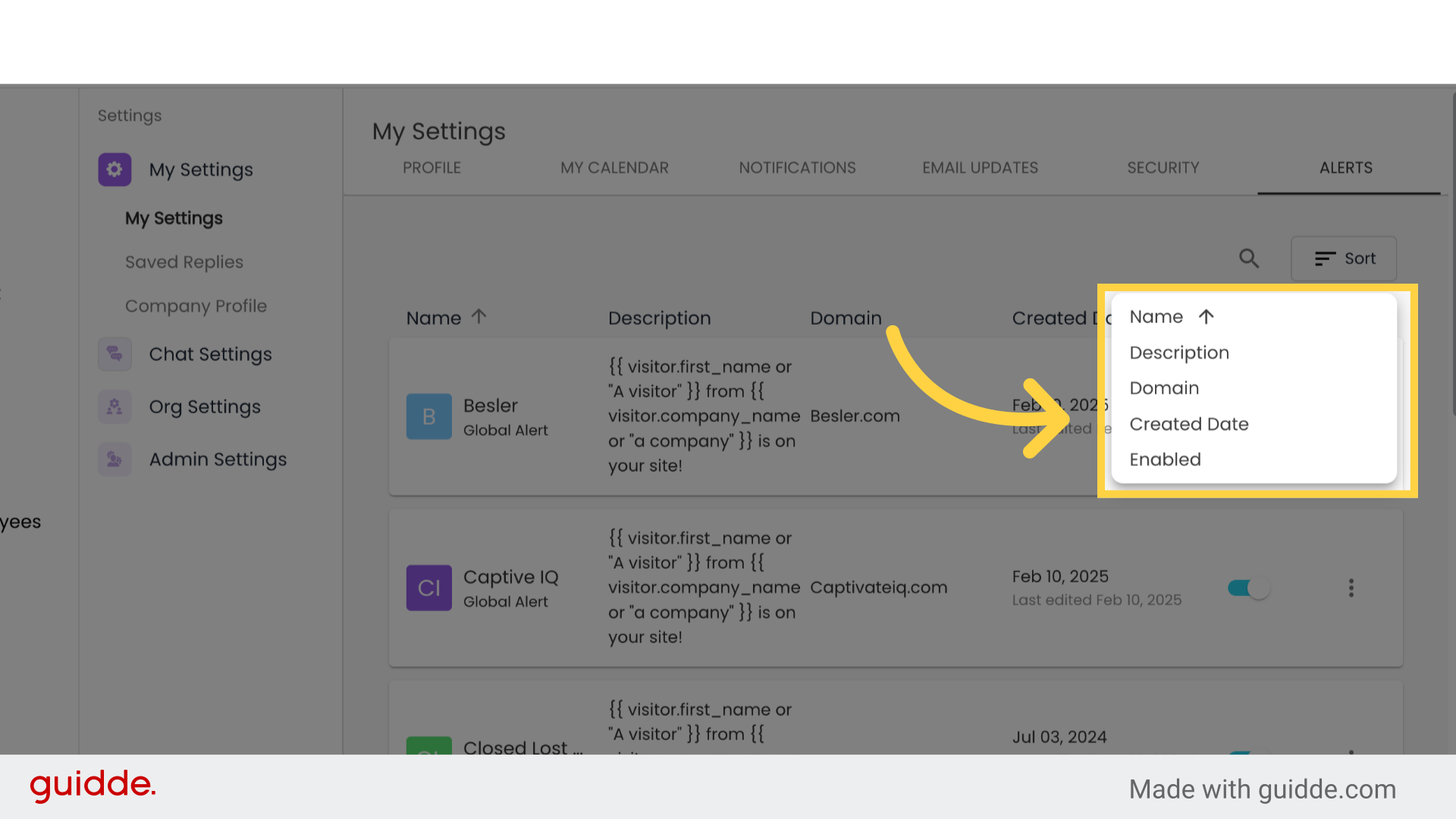This screenshot has height=819, width=1456.
Task: Open Org Settings section
Action: (205, 407)
